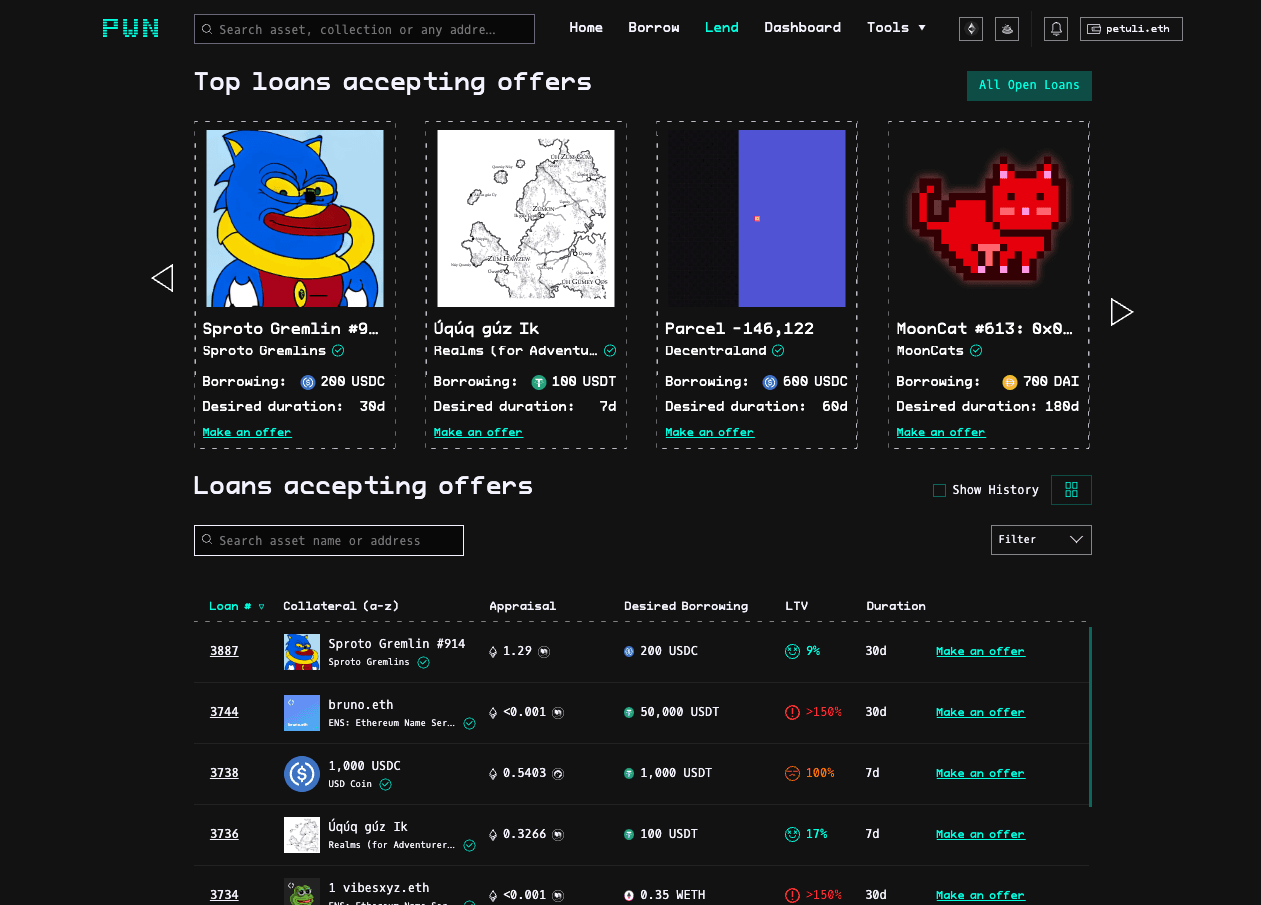1261x905 pixels.
Task: Open the Filter dropdown
Action: coord(1041,540)
